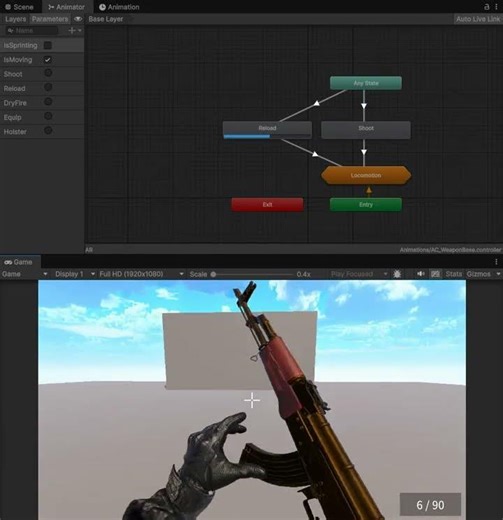Open the Play Focused dropdown

pyautogui.click(x=359, y=274)
